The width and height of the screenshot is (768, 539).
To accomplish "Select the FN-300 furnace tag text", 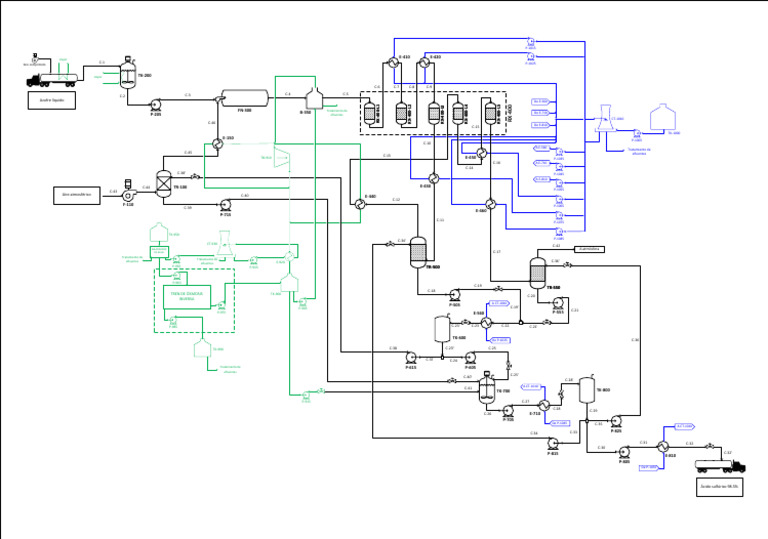I will point(245,110).
